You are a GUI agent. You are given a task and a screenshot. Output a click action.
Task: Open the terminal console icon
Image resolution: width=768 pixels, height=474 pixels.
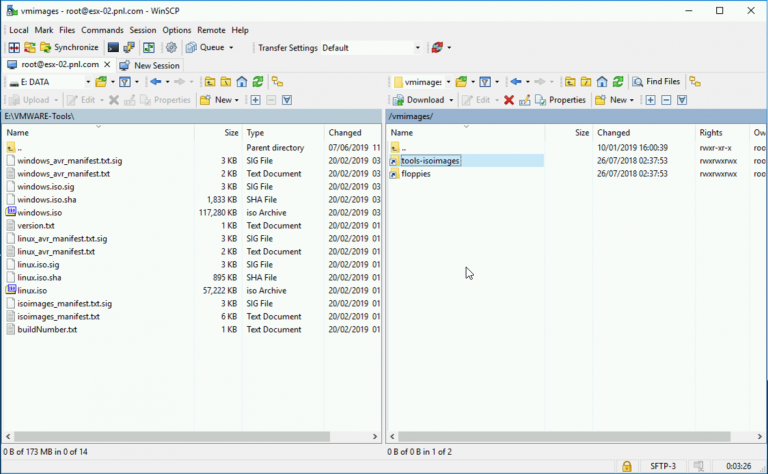113,47
